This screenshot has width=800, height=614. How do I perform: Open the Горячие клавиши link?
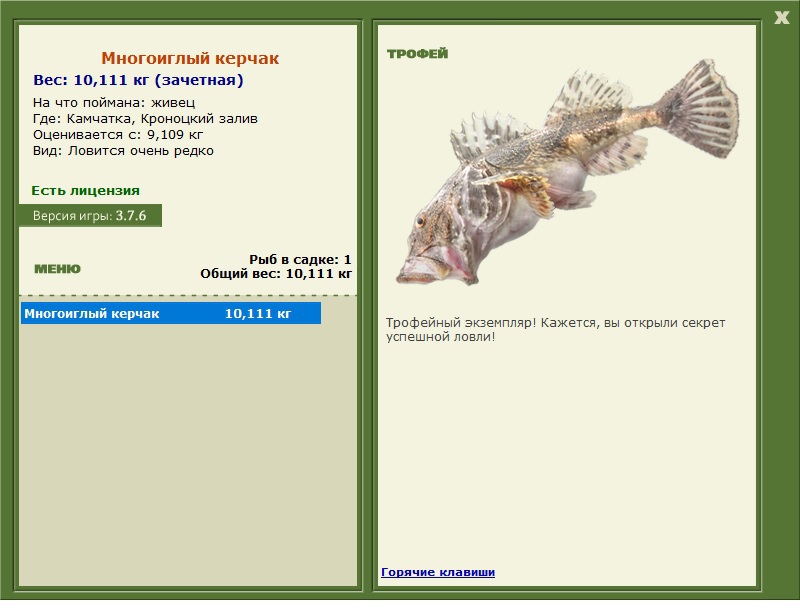[438, 572]
